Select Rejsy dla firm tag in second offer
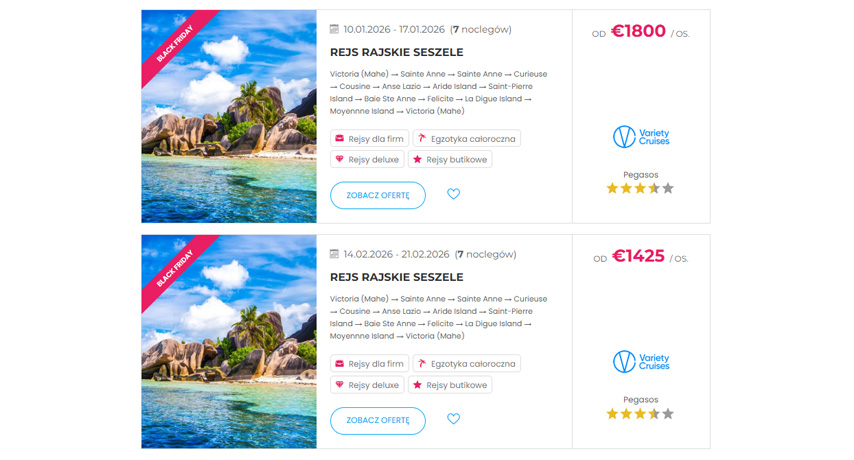 point(369,363)
